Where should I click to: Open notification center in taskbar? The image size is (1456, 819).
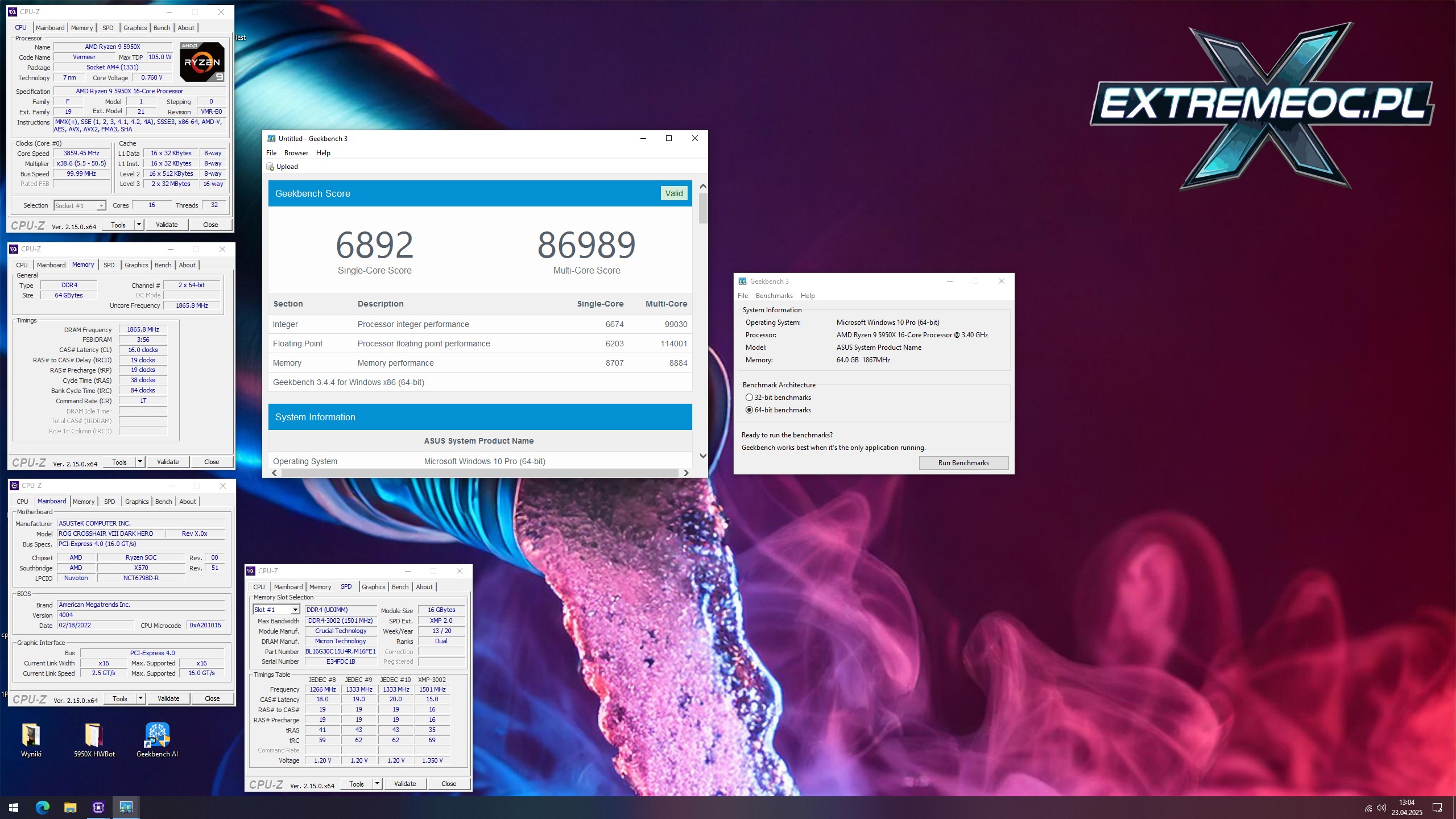(x=1437, y=808)
